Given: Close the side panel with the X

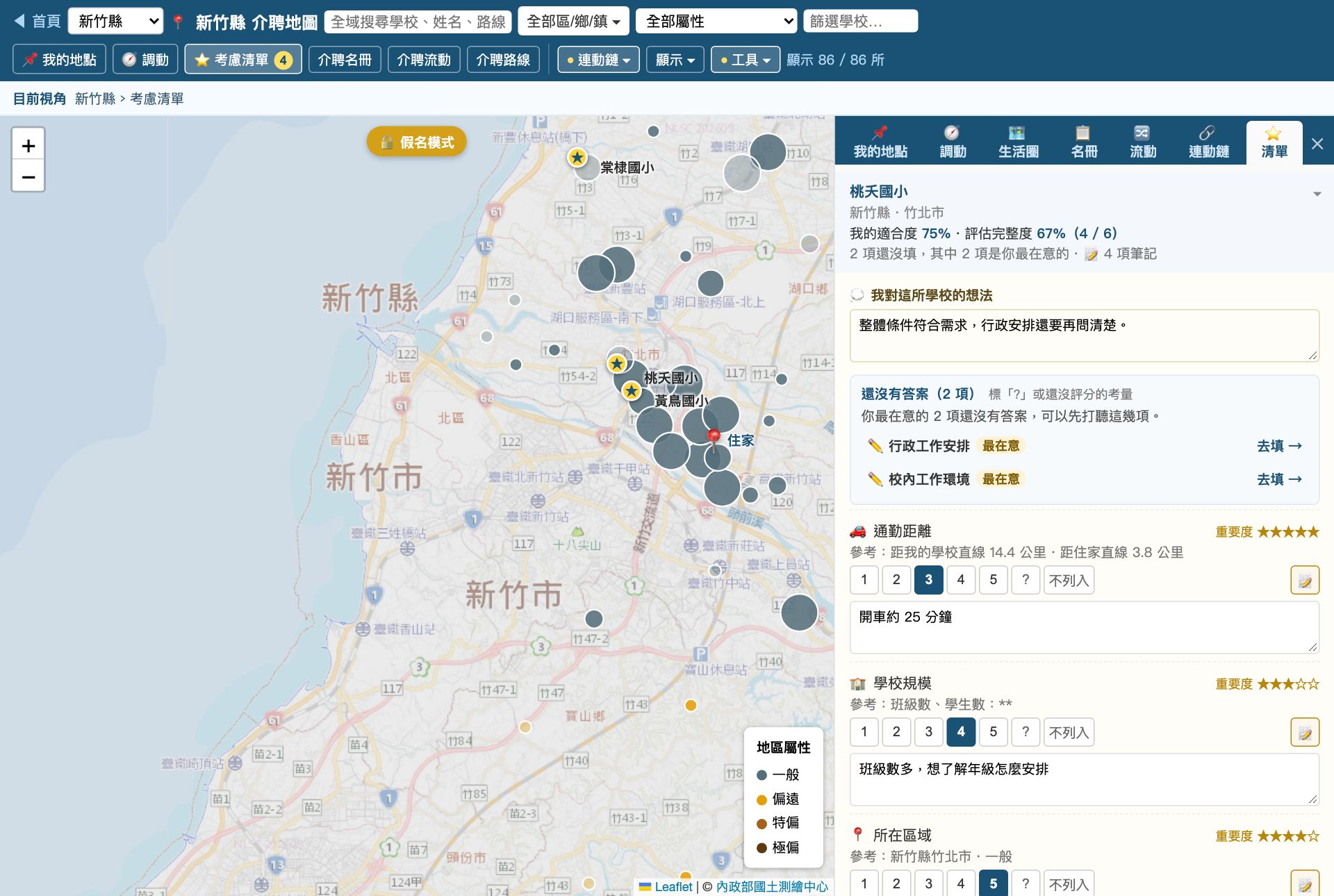Looking at the screenshot, I should point(1317,144).
